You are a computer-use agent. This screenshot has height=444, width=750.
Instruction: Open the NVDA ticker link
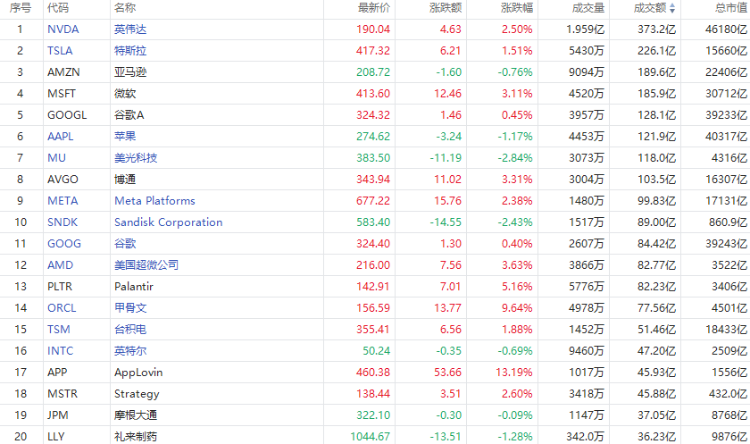click(x=63, y=29)
